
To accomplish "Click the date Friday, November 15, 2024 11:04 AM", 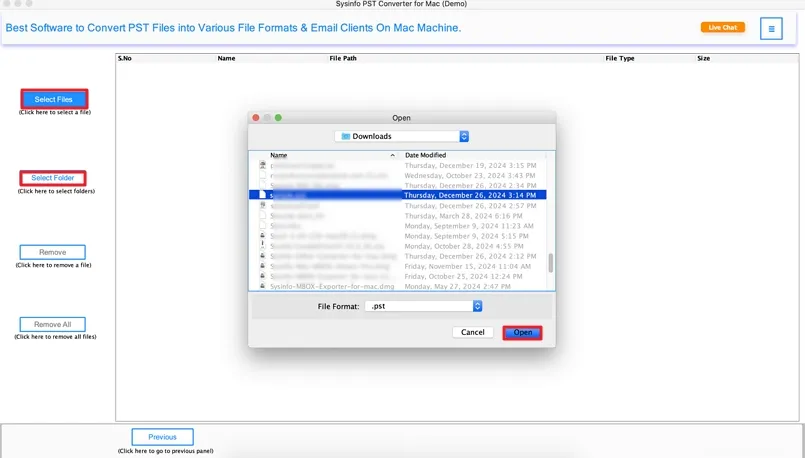I will tap(468, 266).
